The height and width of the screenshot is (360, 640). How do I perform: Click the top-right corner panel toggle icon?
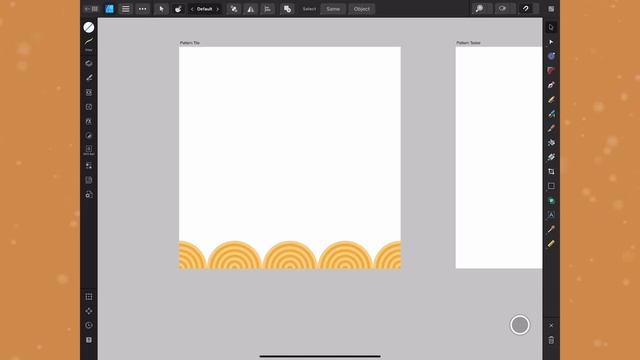[551, 9]
